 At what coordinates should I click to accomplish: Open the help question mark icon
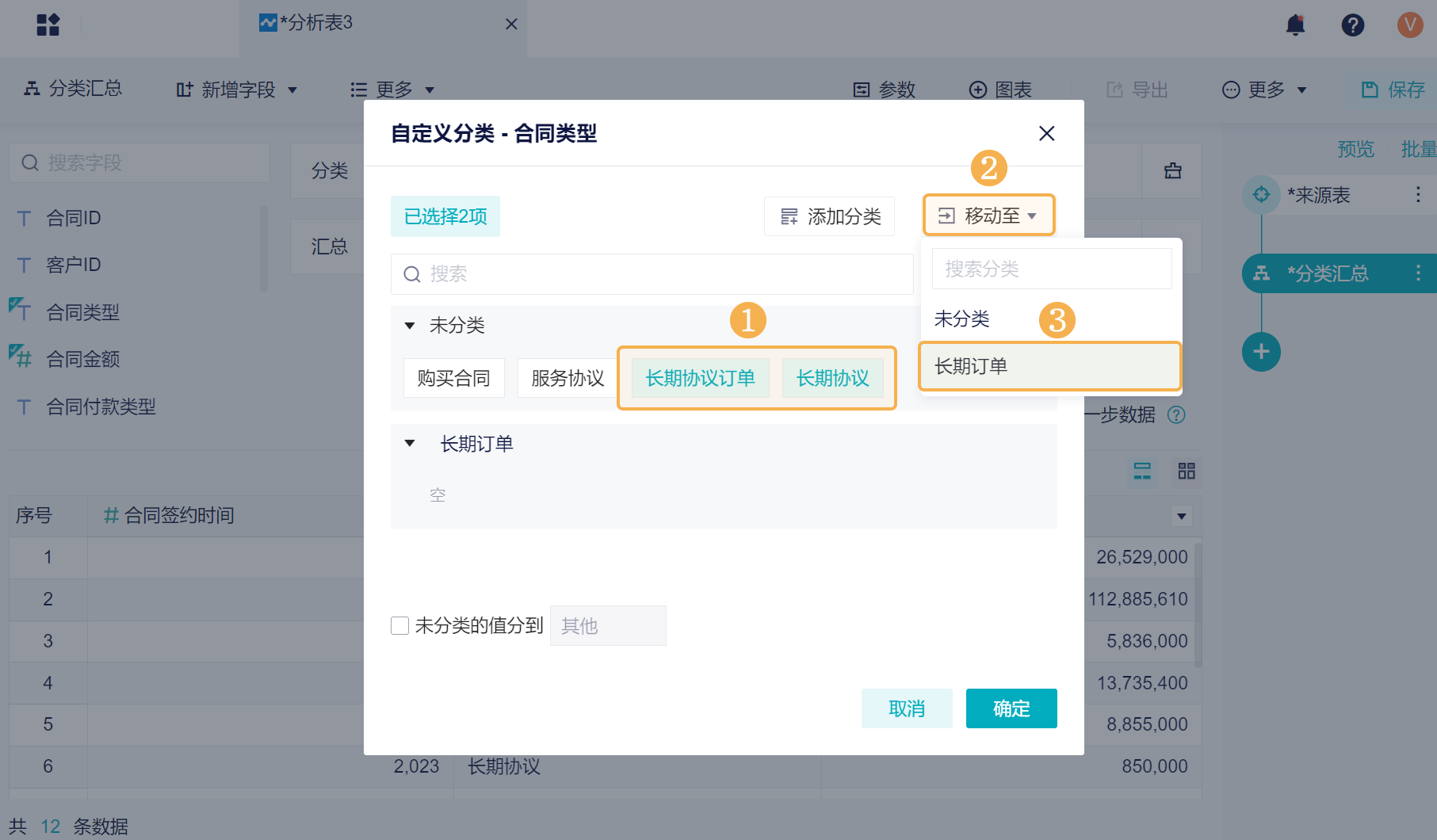(x=1352, y=25)
